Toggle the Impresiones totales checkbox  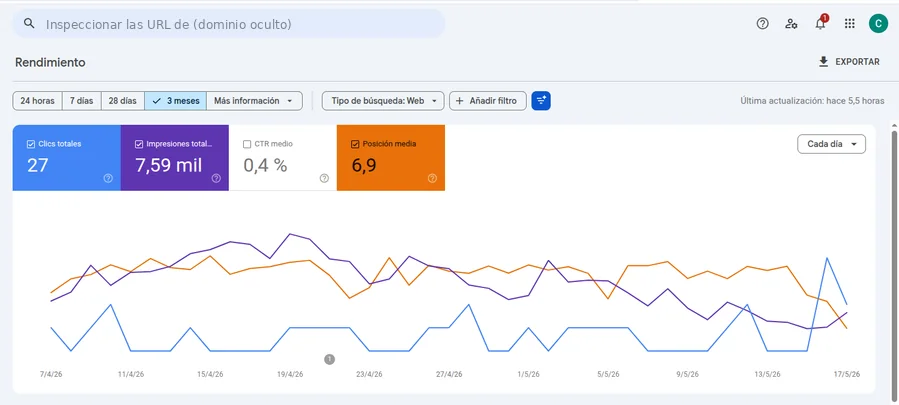pyautogui.click(x=139, y=144)
